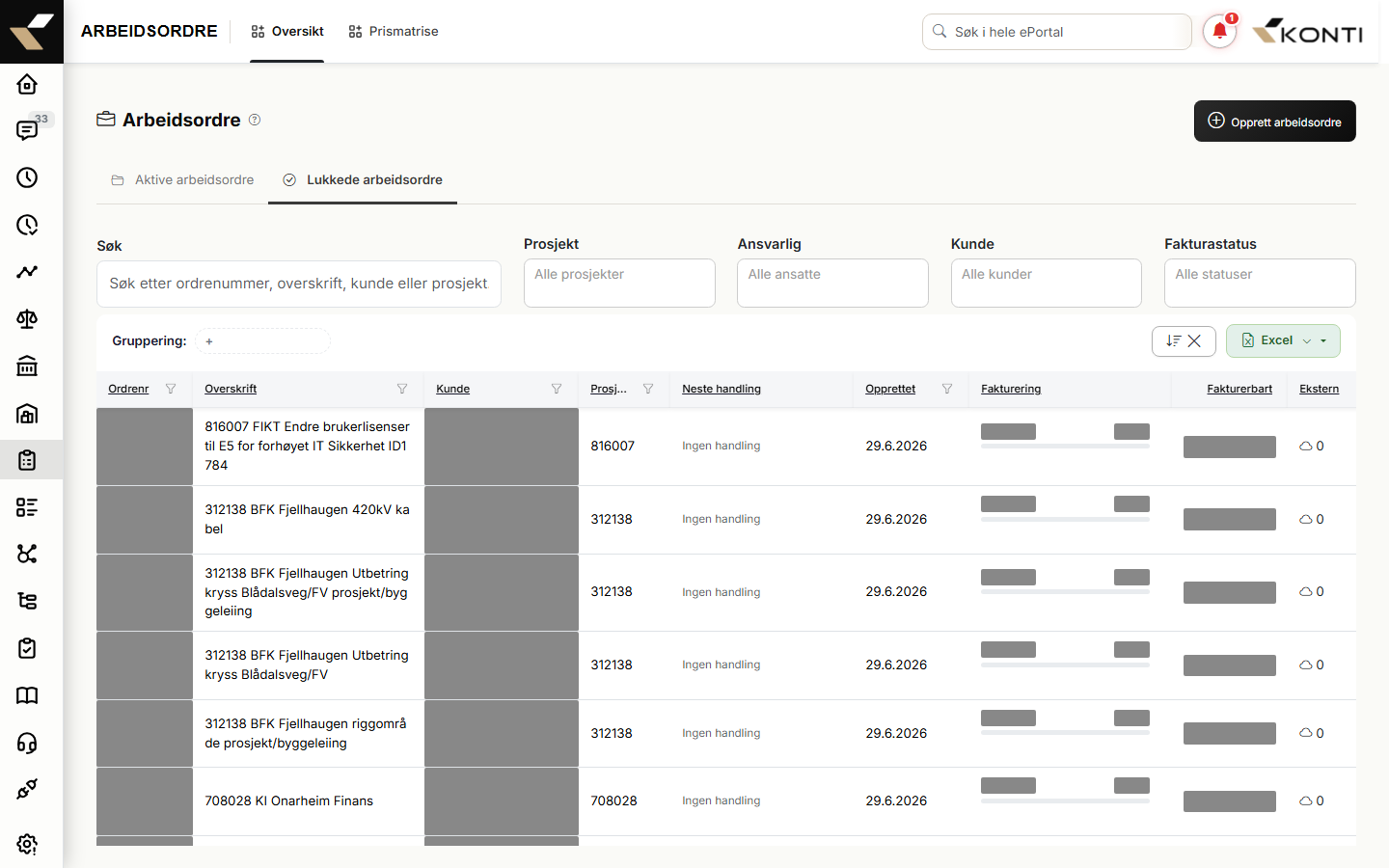Click the Konti logo in top-left corner
This screenshot has width=1389, height=868.
32,32
